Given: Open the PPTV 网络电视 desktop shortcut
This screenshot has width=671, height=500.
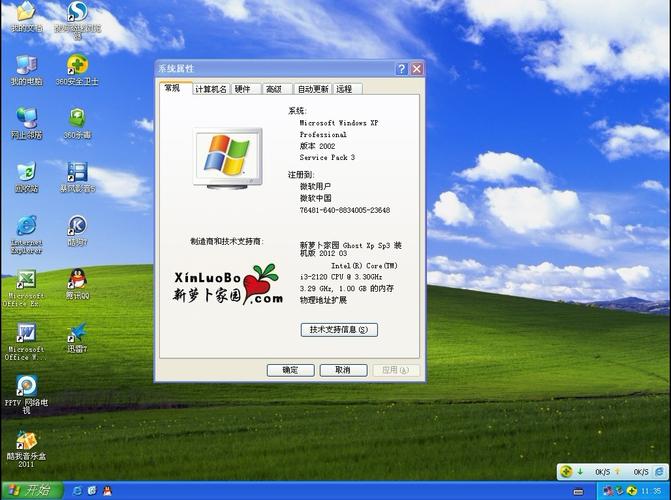Looking at the screenshot, I should [x=26, y=387].
